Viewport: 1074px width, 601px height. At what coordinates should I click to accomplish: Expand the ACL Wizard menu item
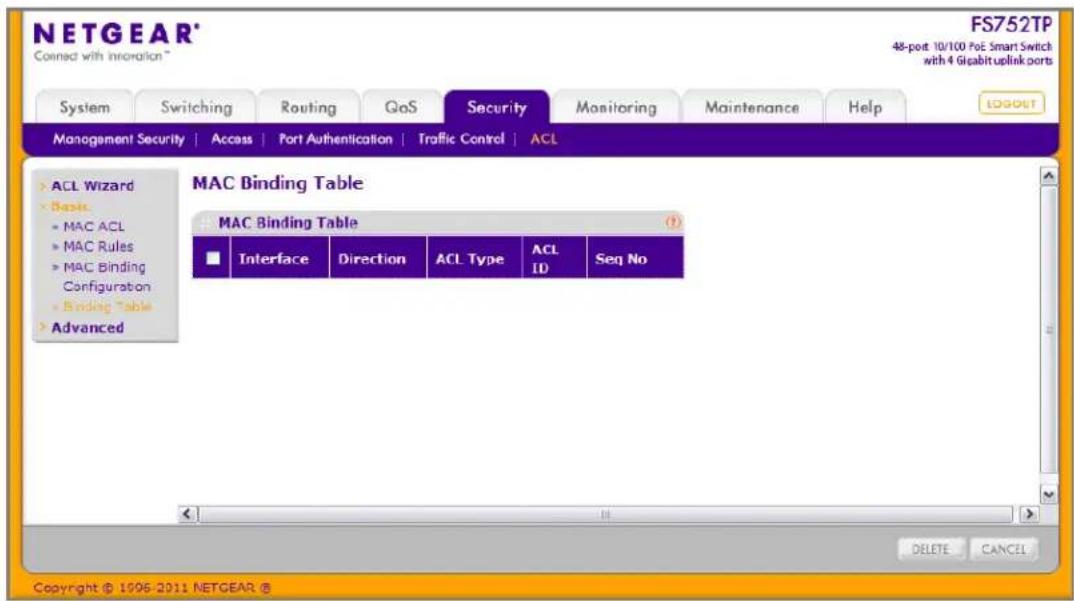click(x=92, y=186)
